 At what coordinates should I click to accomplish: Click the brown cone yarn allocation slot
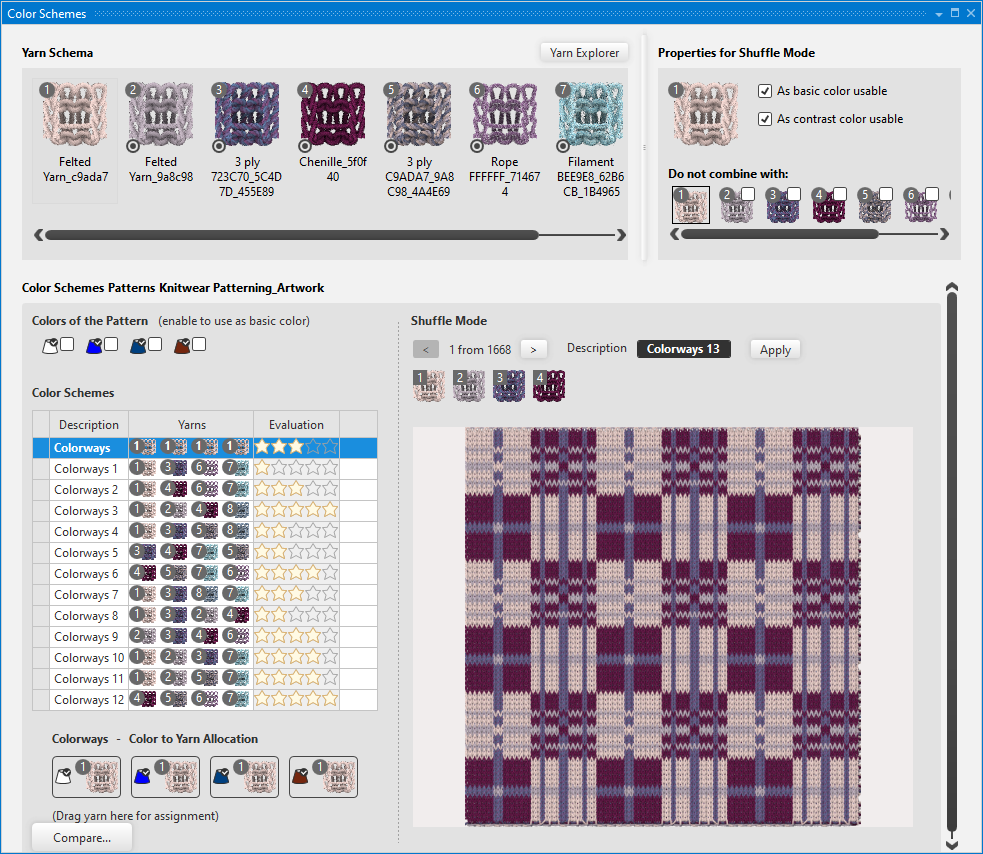tap(323, 777)
